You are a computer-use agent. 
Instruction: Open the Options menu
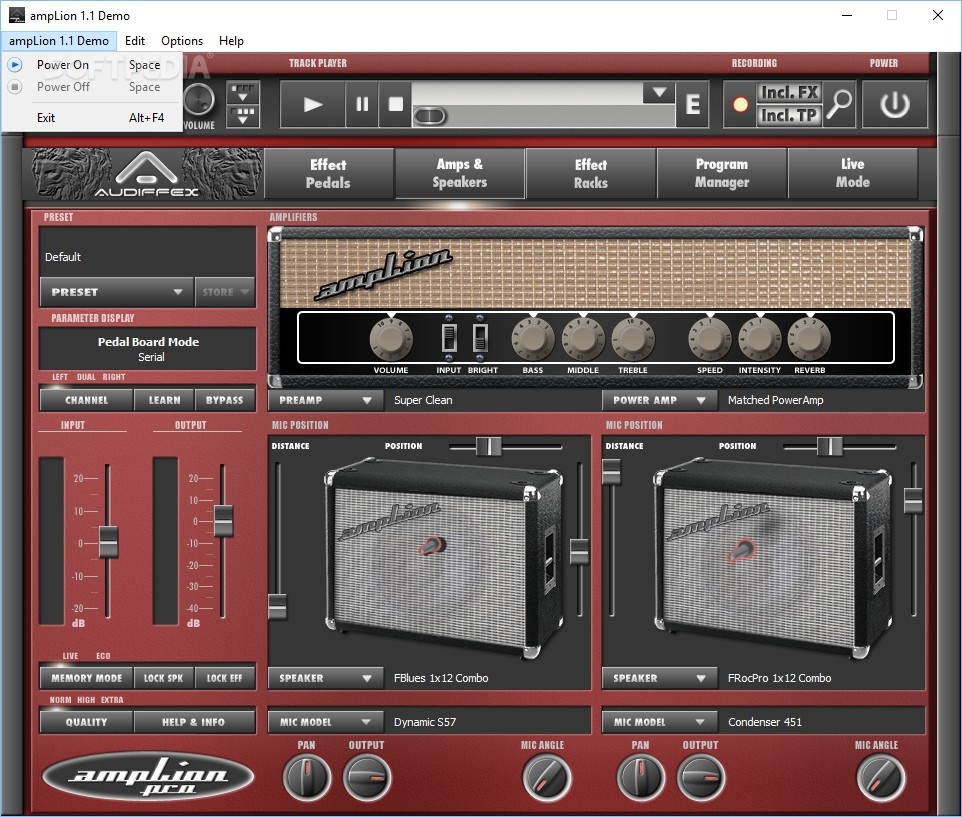[x=182, y=40]
